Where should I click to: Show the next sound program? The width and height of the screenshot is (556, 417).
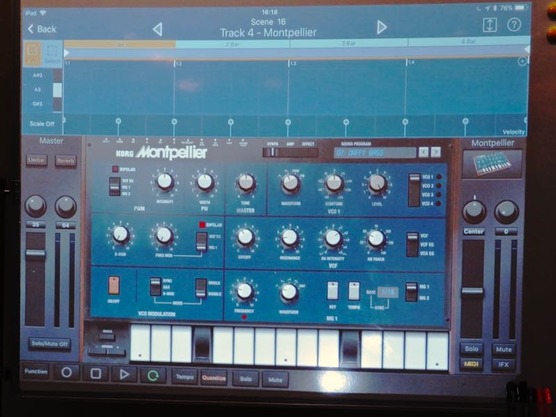point(436,152)
